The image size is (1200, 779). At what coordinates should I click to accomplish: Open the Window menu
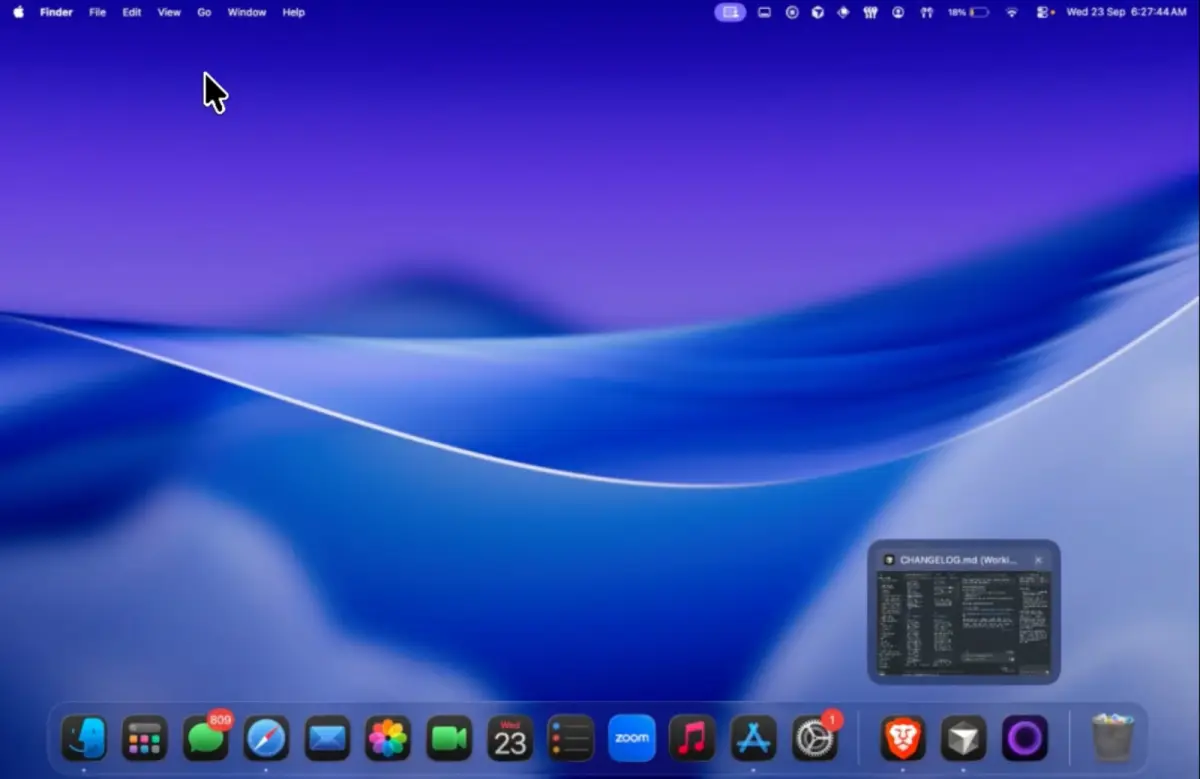point(246,12)
